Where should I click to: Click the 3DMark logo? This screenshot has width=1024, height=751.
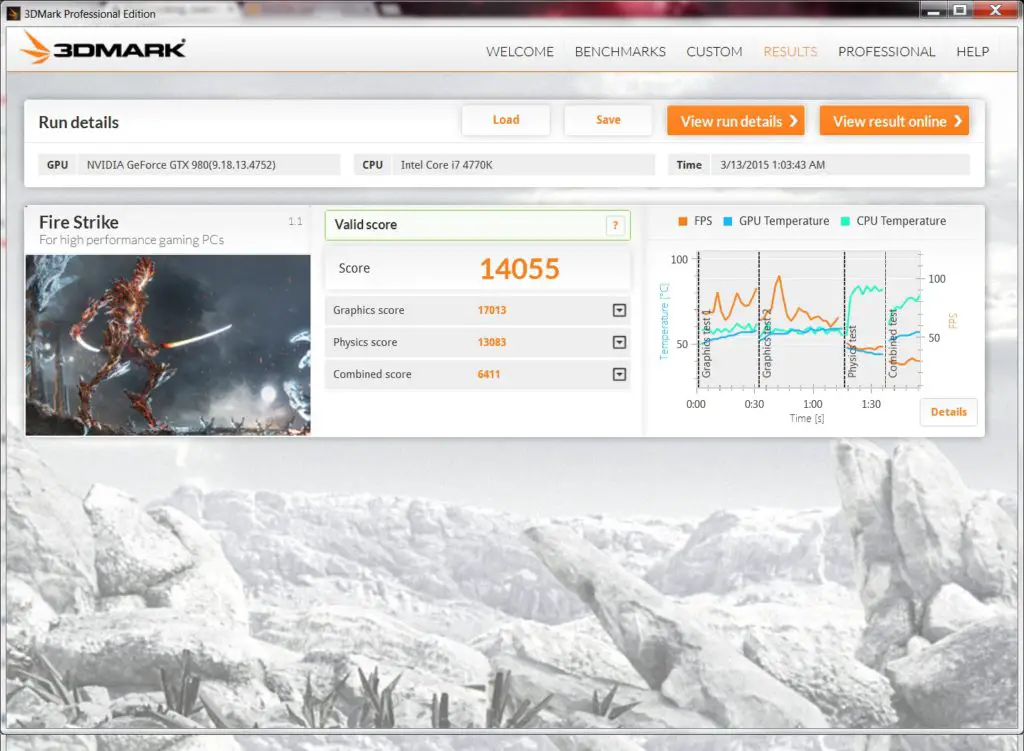tap(103, 48)
